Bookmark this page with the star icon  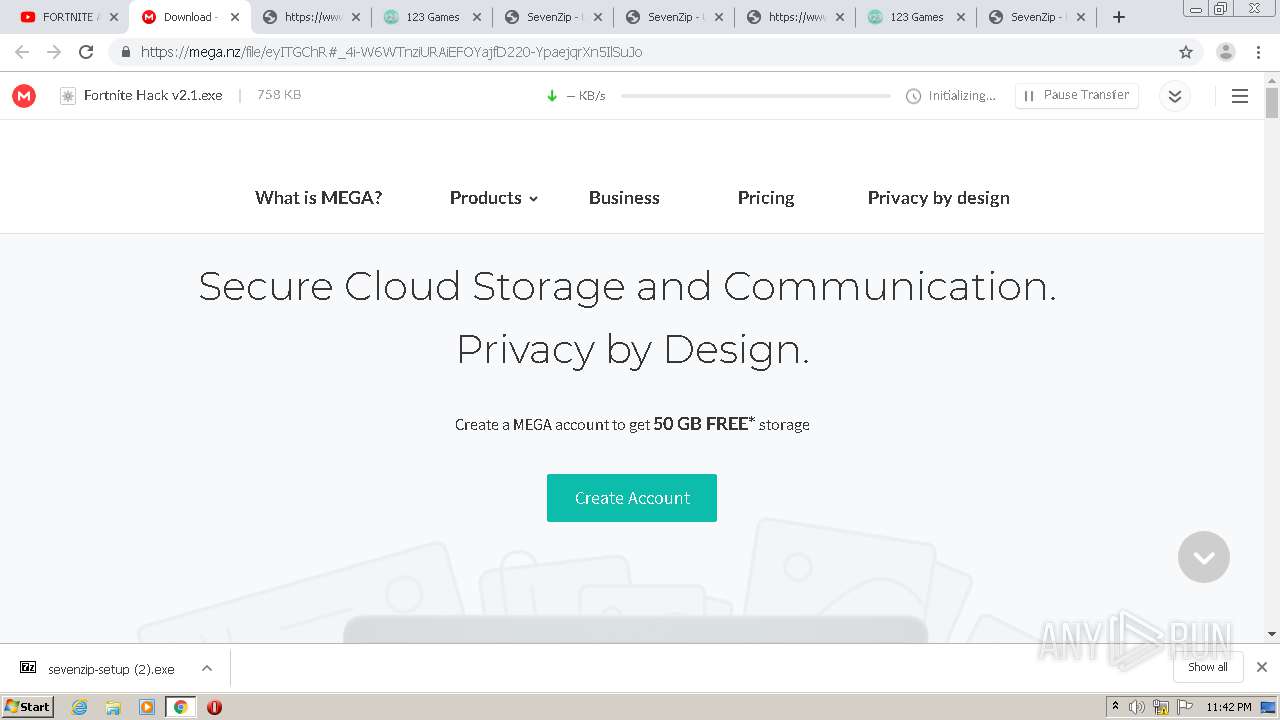(x=1186, y=52)
